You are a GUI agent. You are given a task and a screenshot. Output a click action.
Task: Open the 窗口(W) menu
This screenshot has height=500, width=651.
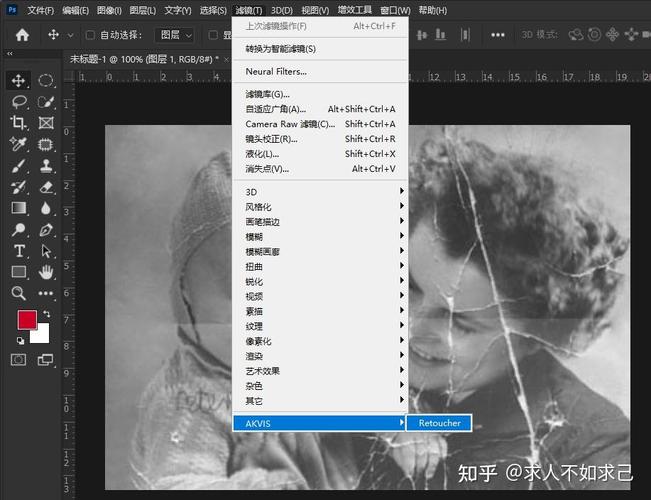tap(395, 10)
